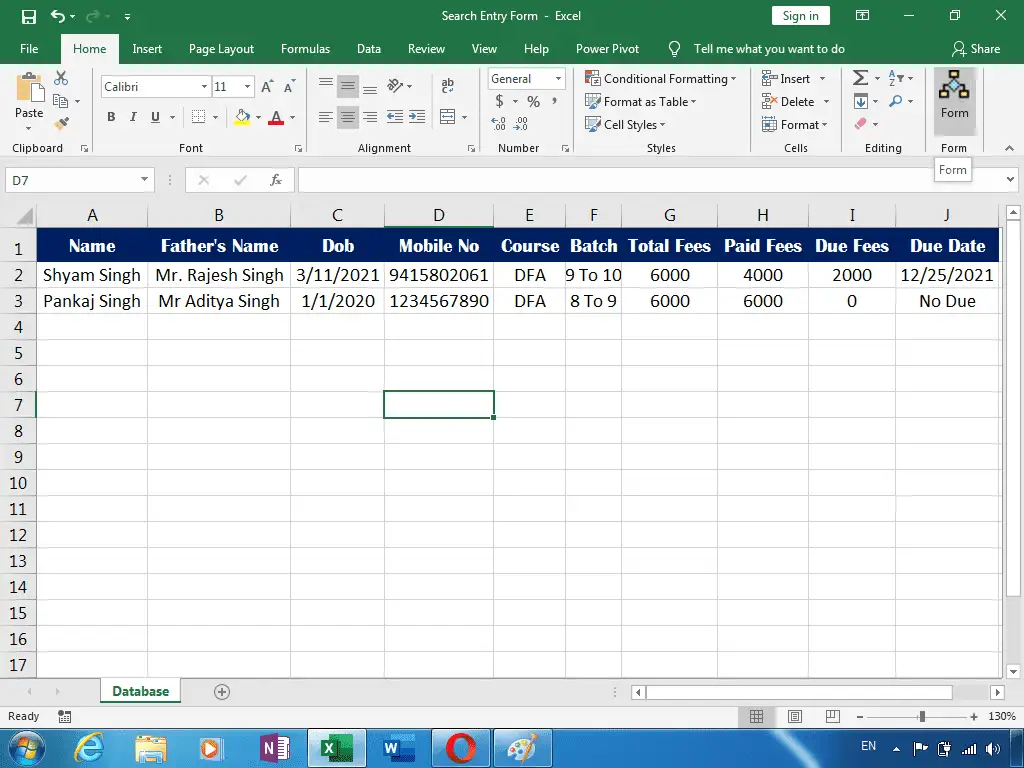Click the Borders icon
Screen dimensions: 1024x768
199,117
